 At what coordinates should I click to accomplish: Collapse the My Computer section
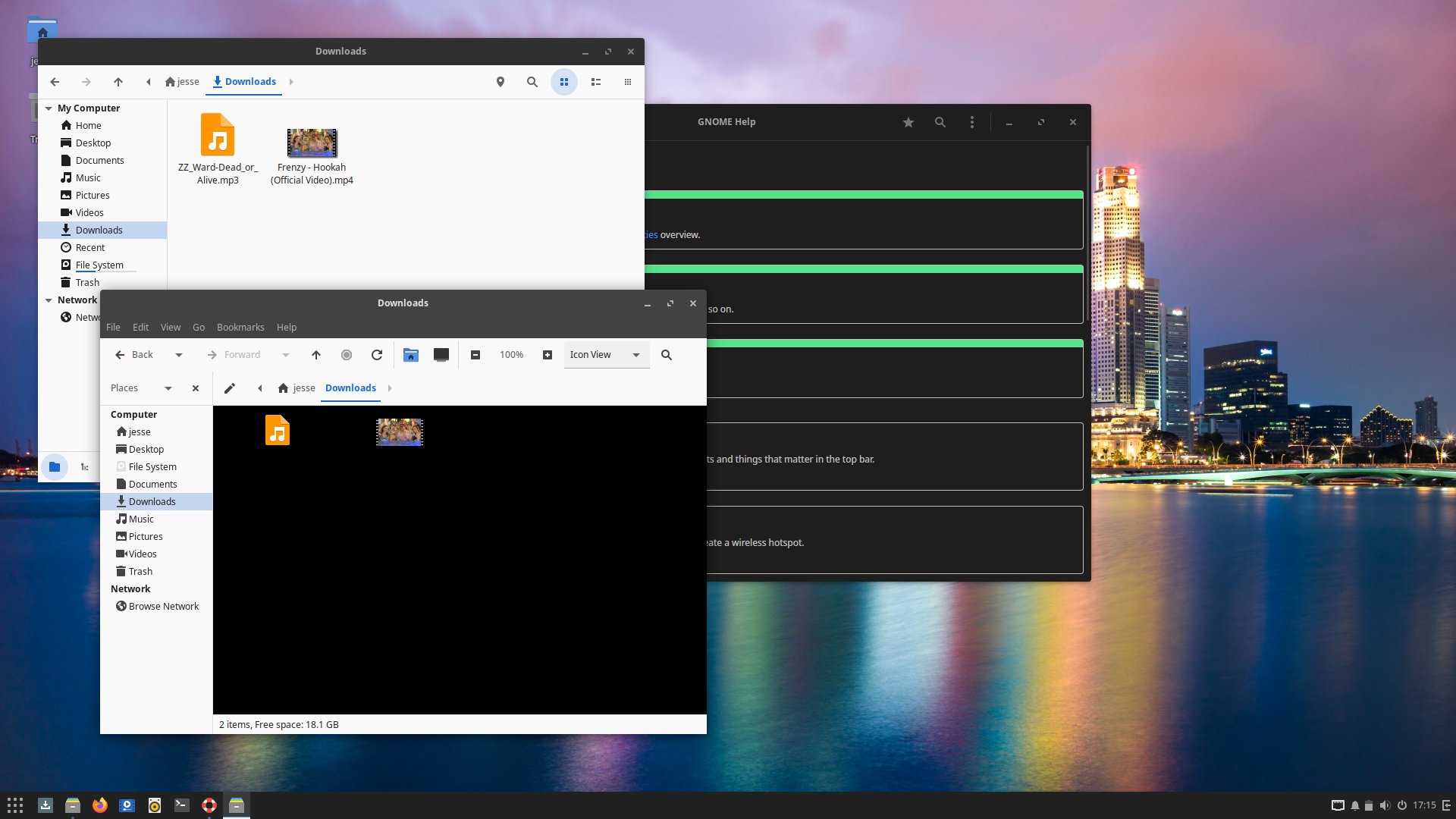point(49,108)
